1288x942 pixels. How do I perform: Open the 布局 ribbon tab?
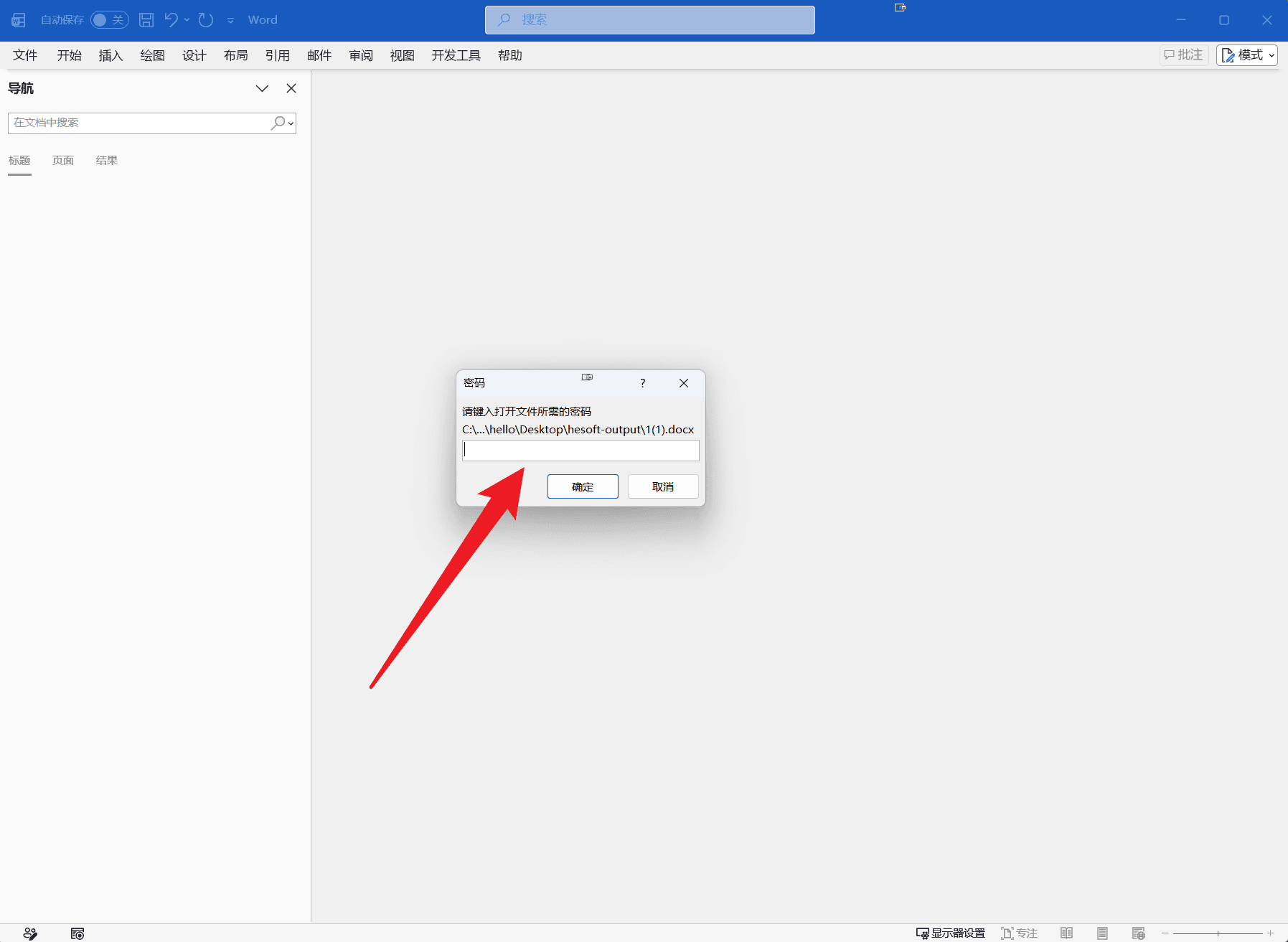236,55
